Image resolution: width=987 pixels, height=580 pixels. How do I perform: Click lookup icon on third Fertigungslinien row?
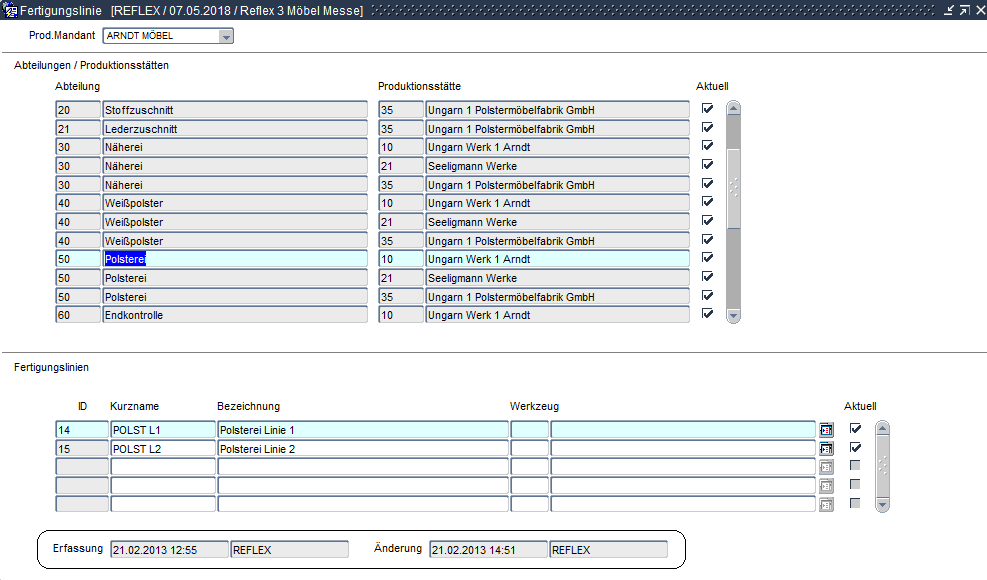825,467
